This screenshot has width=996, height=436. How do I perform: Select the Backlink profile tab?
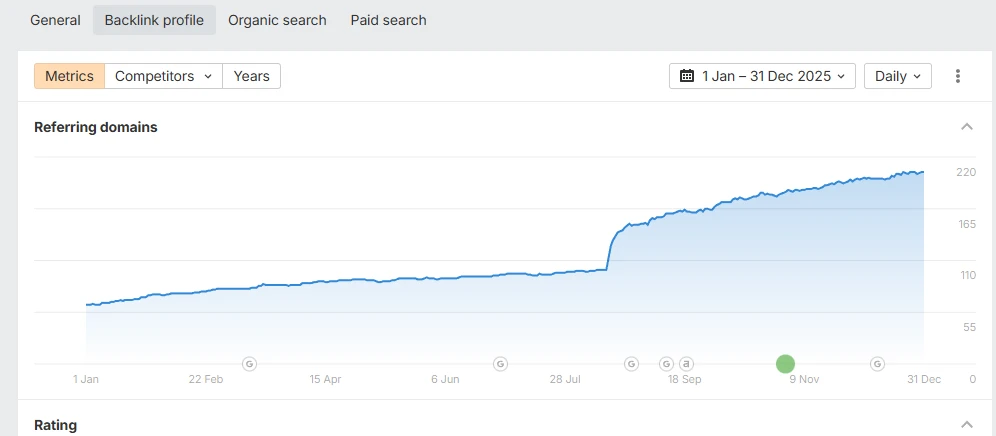click(x=154, y=20)
